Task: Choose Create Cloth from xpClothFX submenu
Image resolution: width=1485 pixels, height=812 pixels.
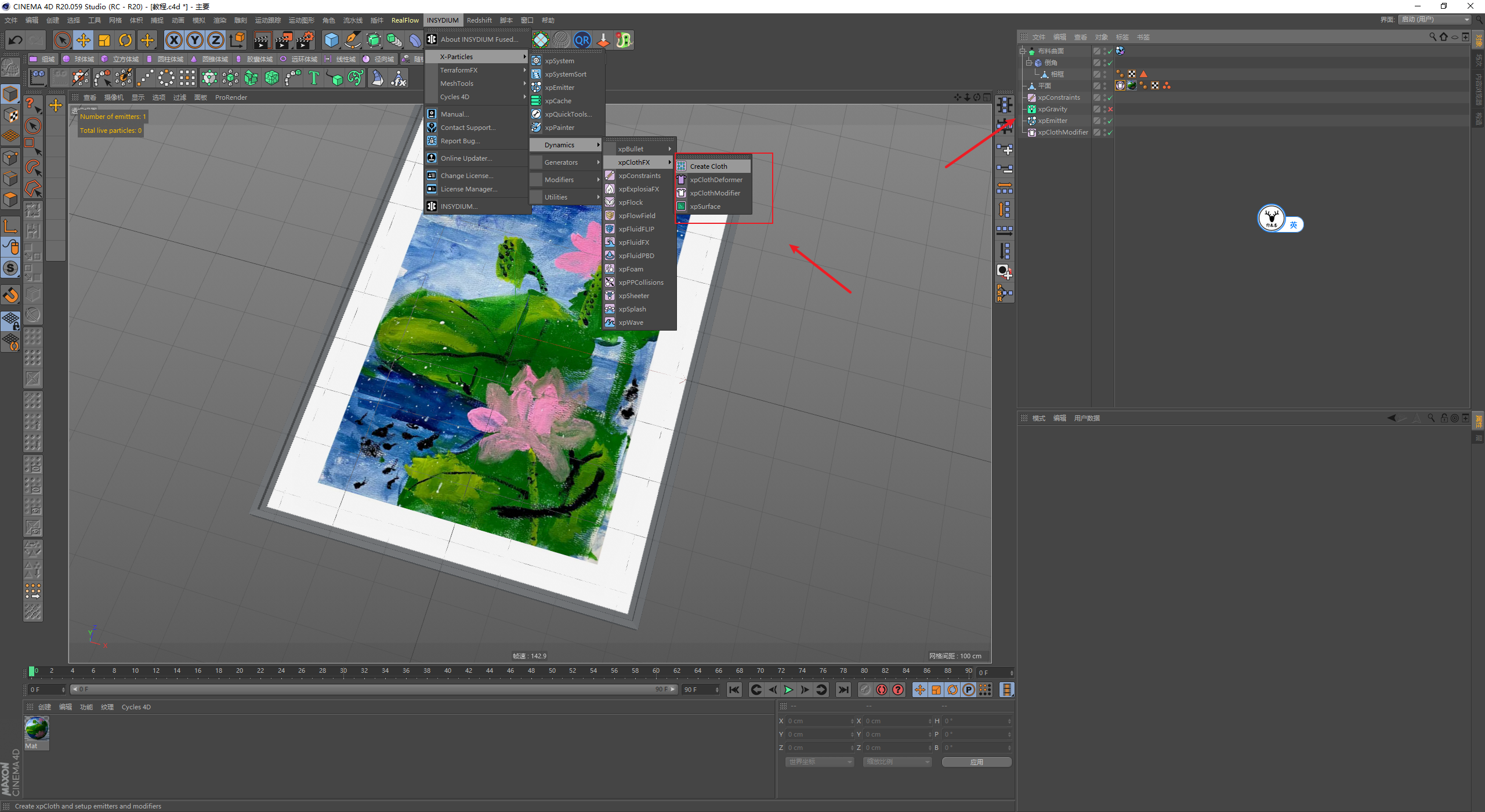Action: pyautogui.click(x=708, y=166)
